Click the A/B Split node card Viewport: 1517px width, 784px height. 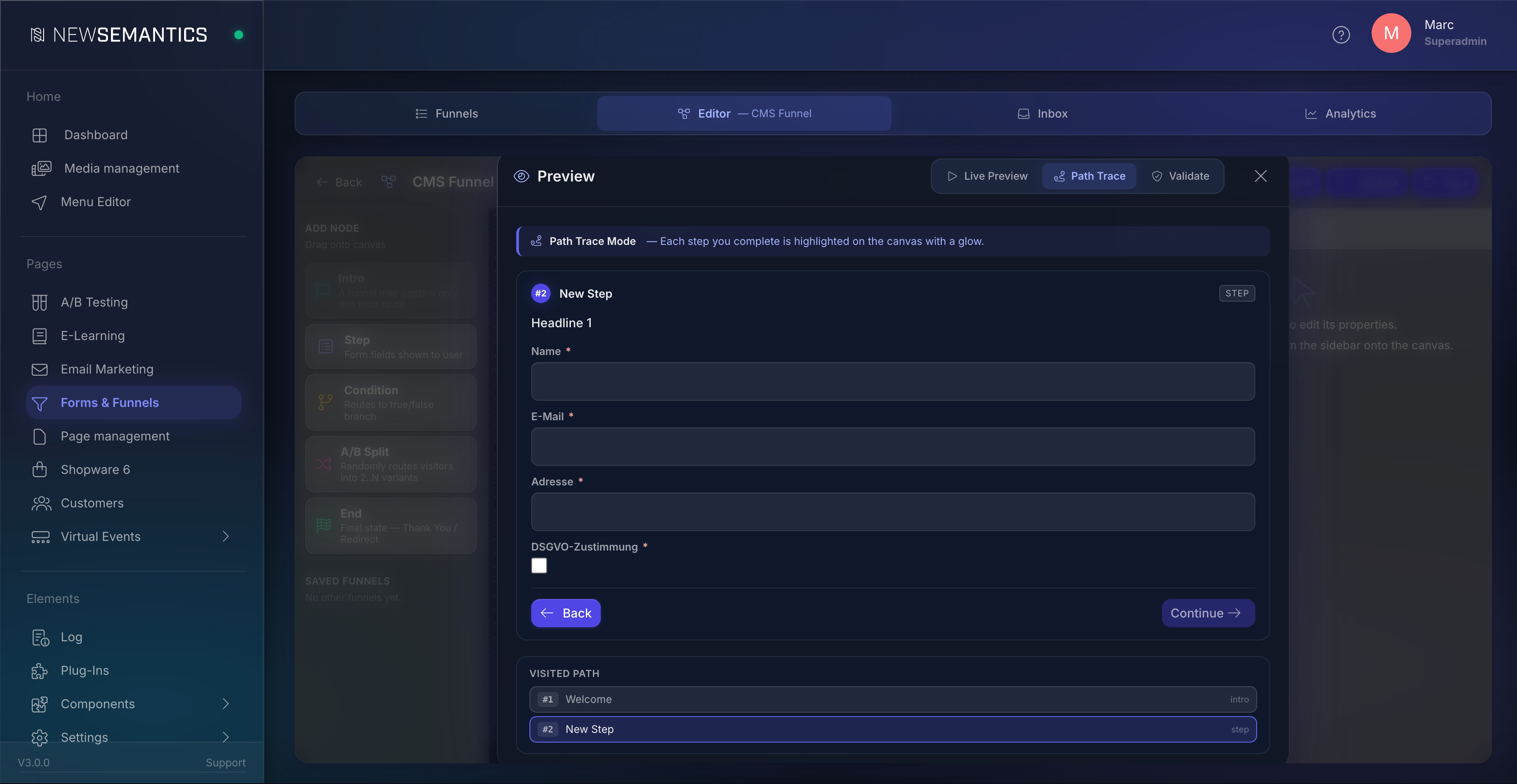click(x=390, y=464)
